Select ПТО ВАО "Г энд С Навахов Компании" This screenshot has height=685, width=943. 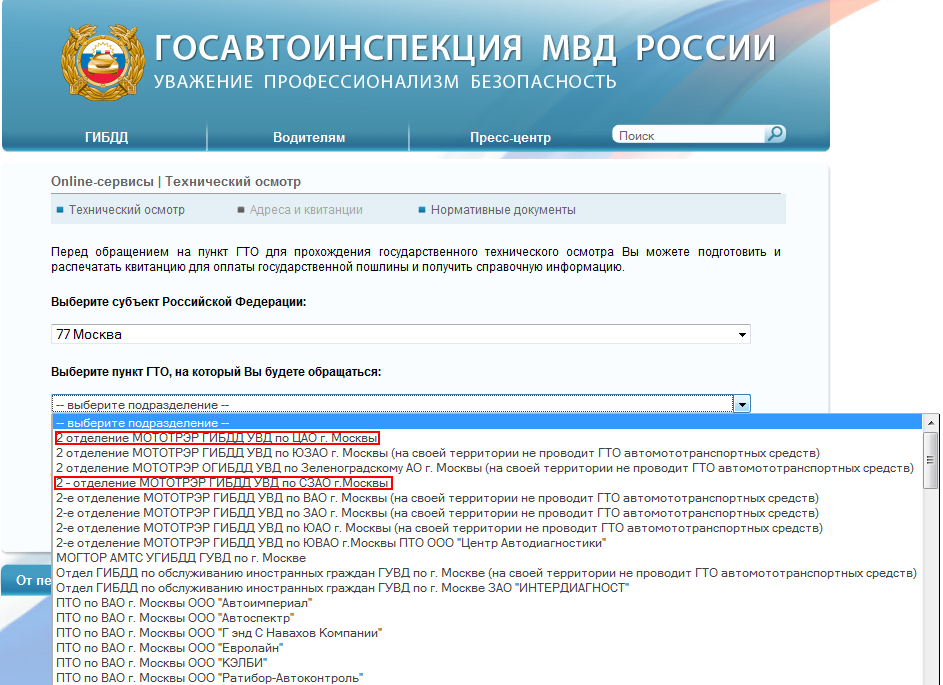pos(487,633)
